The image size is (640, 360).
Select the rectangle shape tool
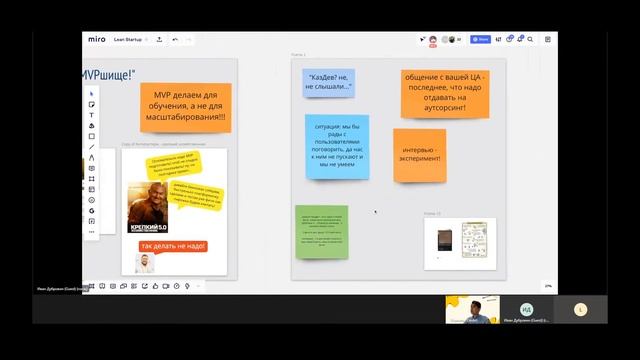(x=91, y=136)
